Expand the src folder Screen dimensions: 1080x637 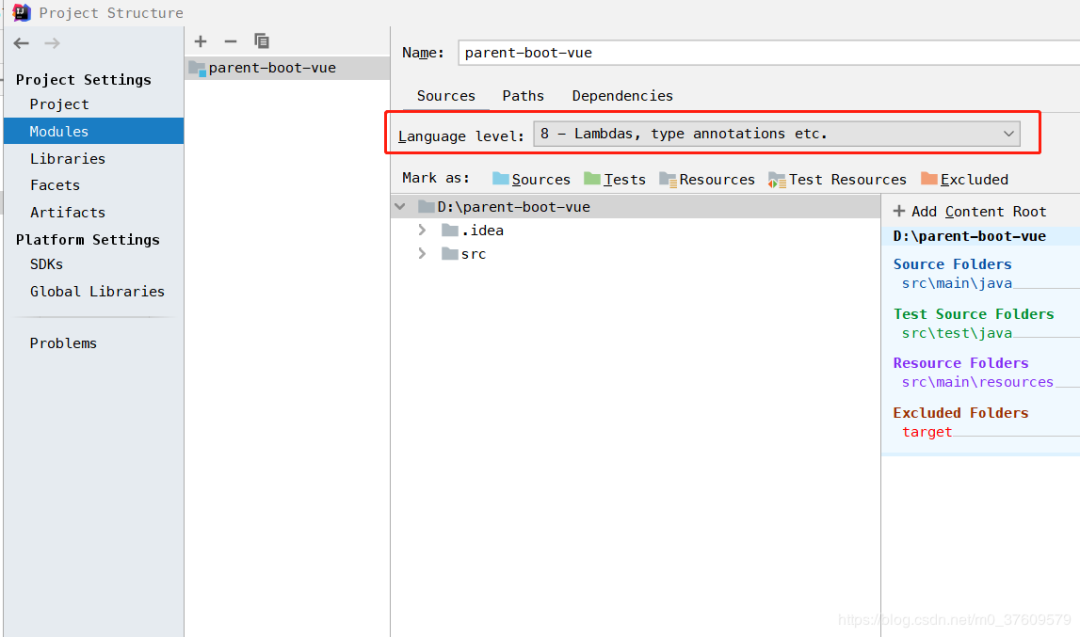[x=422, y=253]
